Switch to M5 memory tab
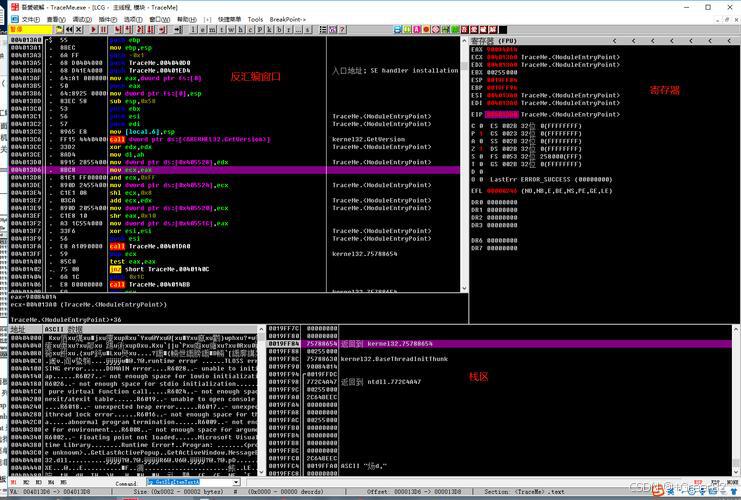Image resolution: width=741 pixels, height=500 pixels. click(63, 483)
